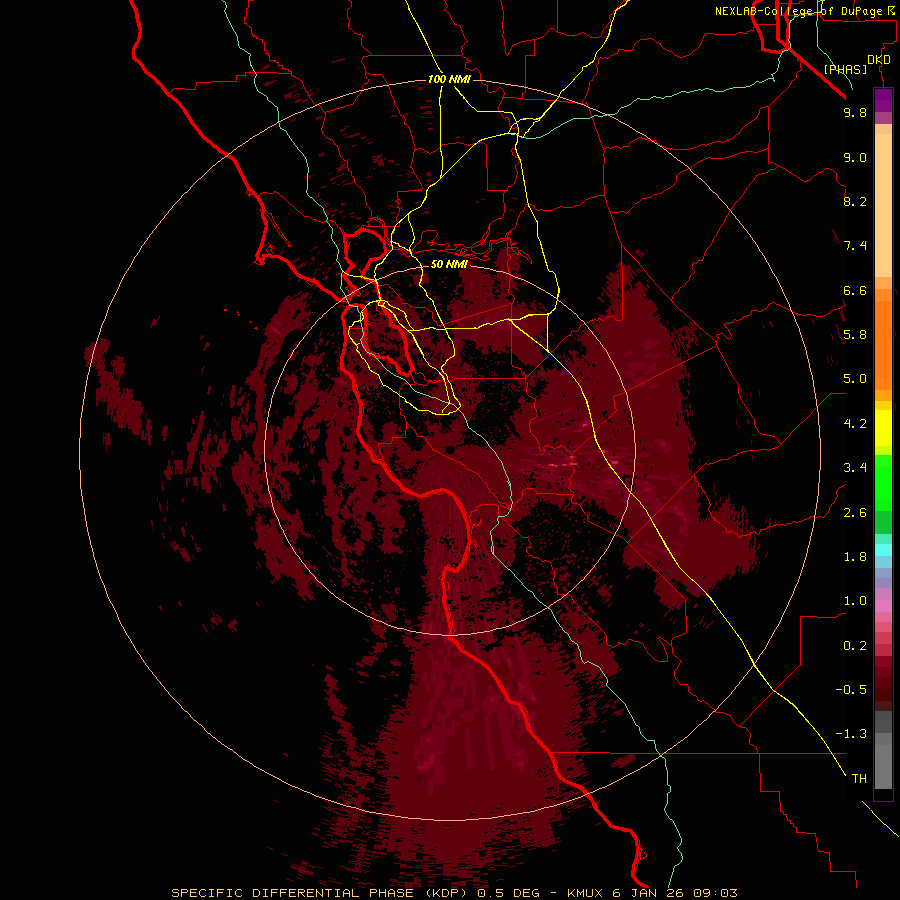900x900 pixels.
Task: Click the -1.3 scale label
Action: [x=851, y=734]
